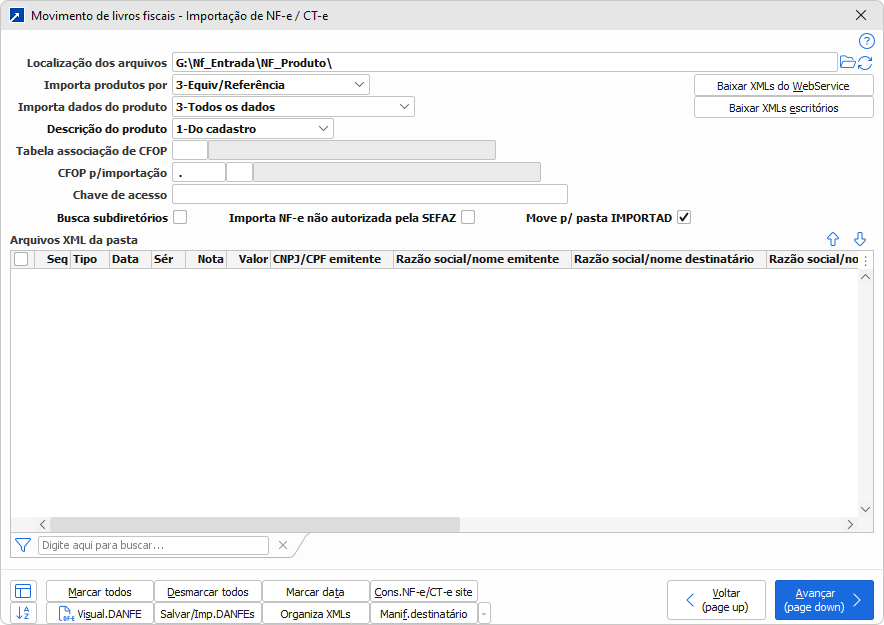This screenshot has height=625, width=884.
Task: Click Tabela associação de CFOP code field
Action: click(x=190, y=150)
